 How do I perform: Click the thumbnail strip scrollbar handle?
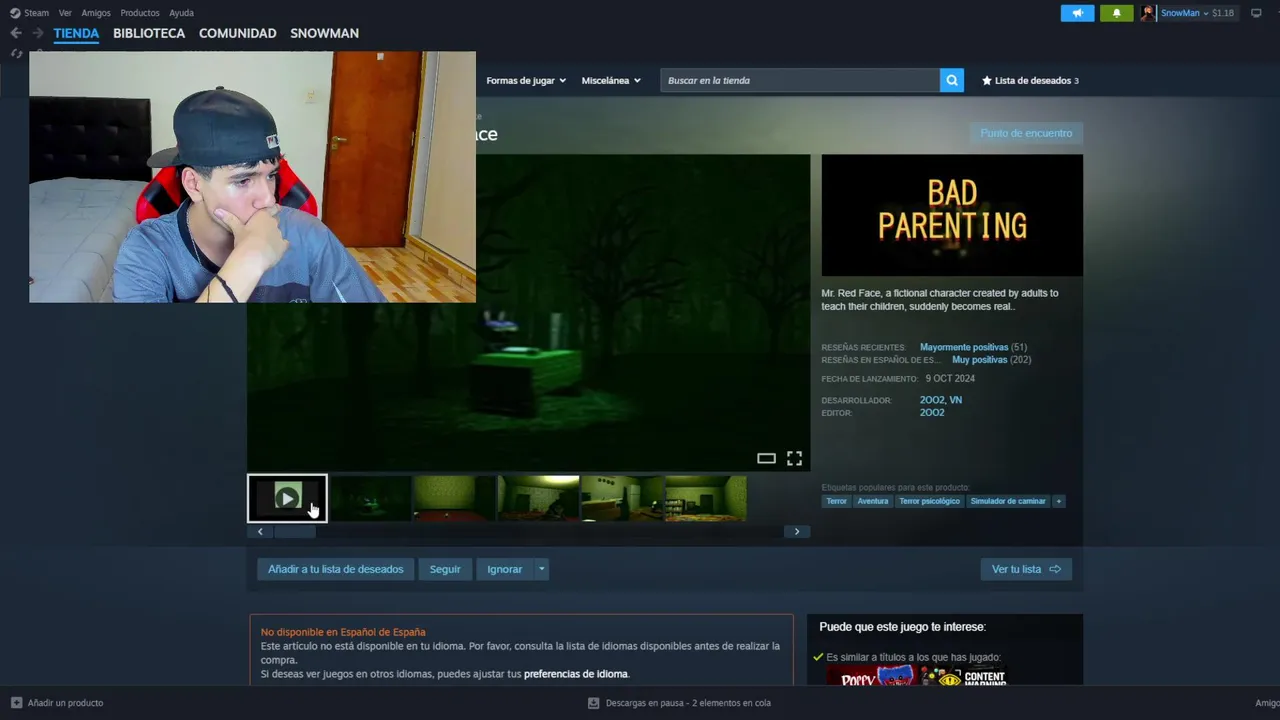click(x=295, y=532)
